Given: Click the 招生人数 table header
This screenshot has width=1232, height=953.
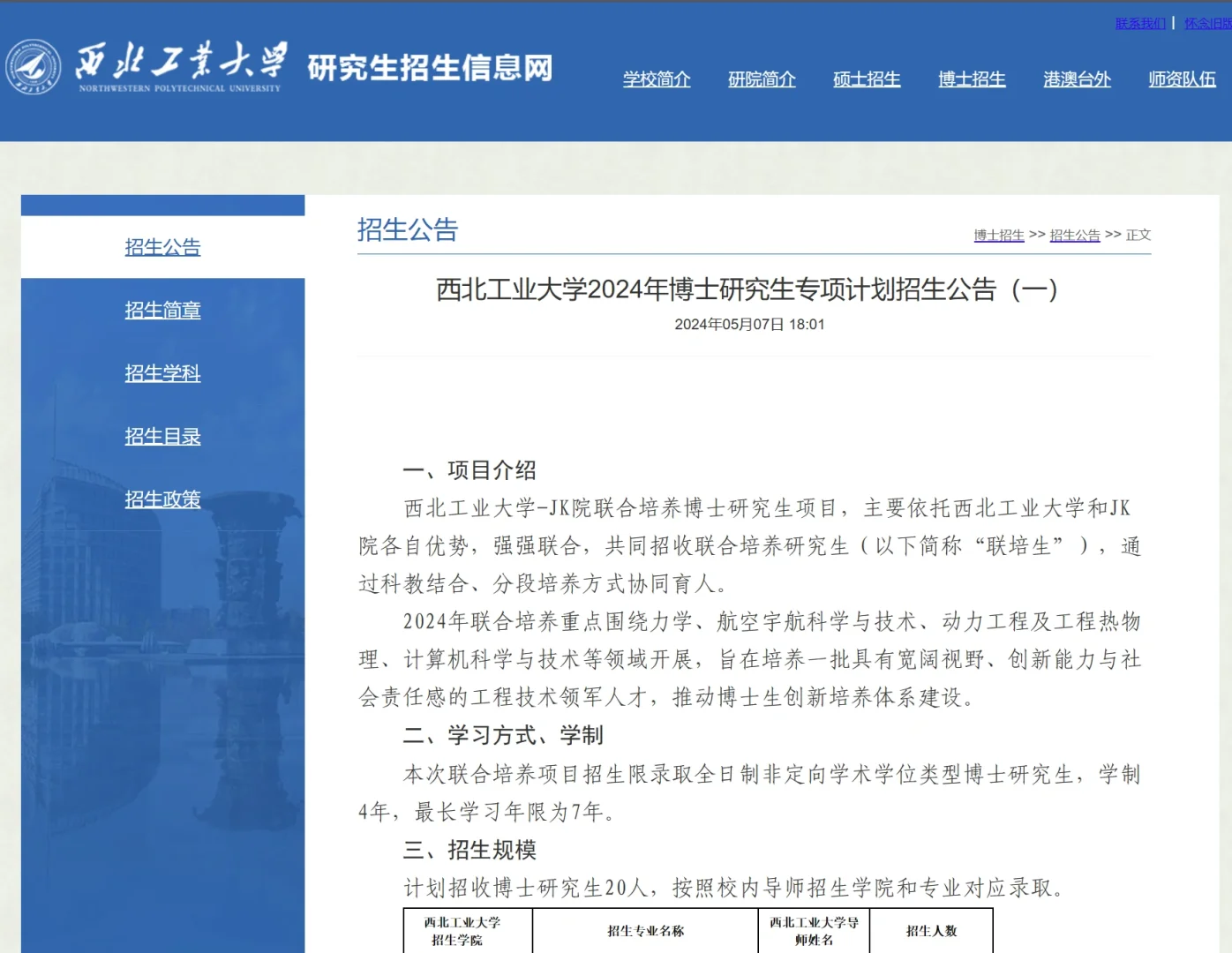Looking at the screenshot, I should click(931, 931).
